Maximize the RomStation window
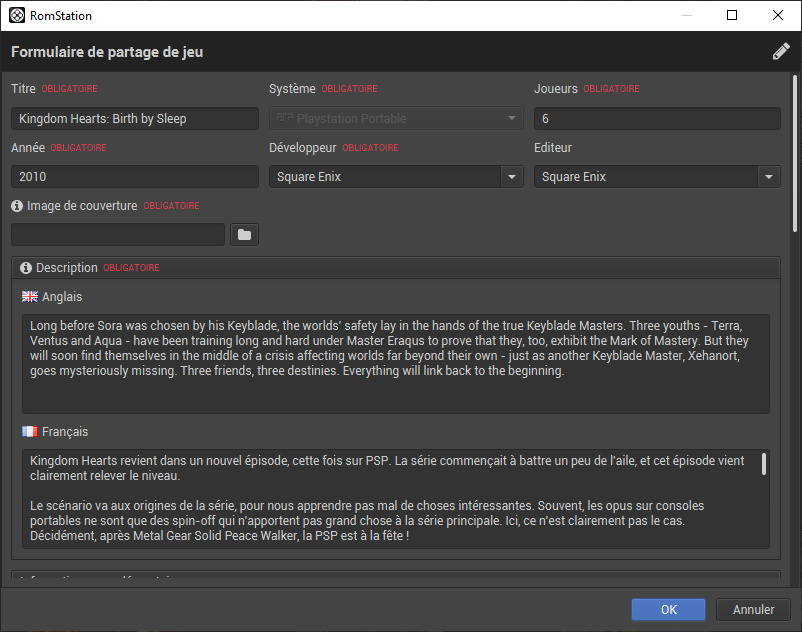802x632 pixels. pos(732,15)
